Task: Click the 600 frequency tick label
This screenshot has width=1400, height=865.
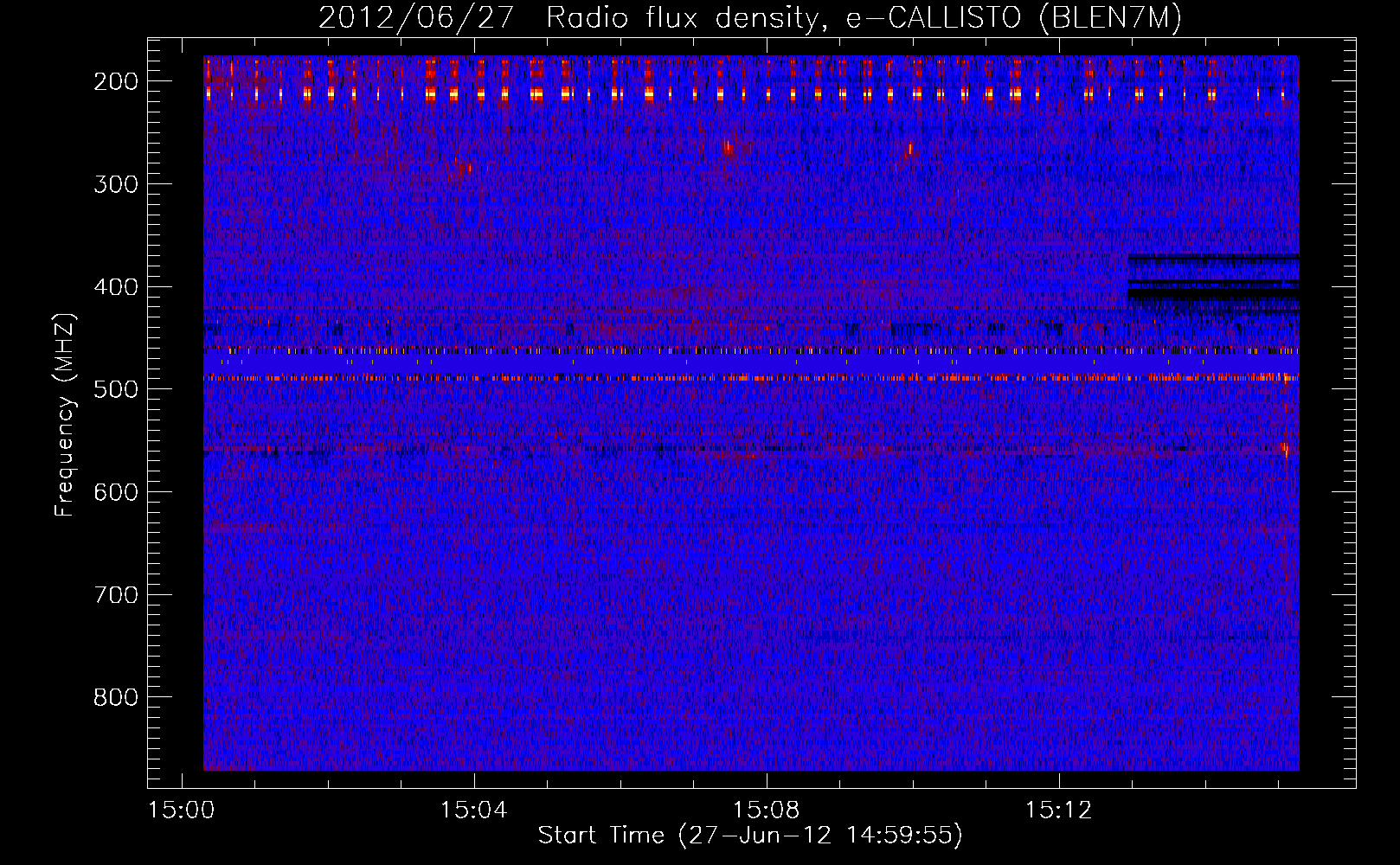Action: tap(116, 492)
